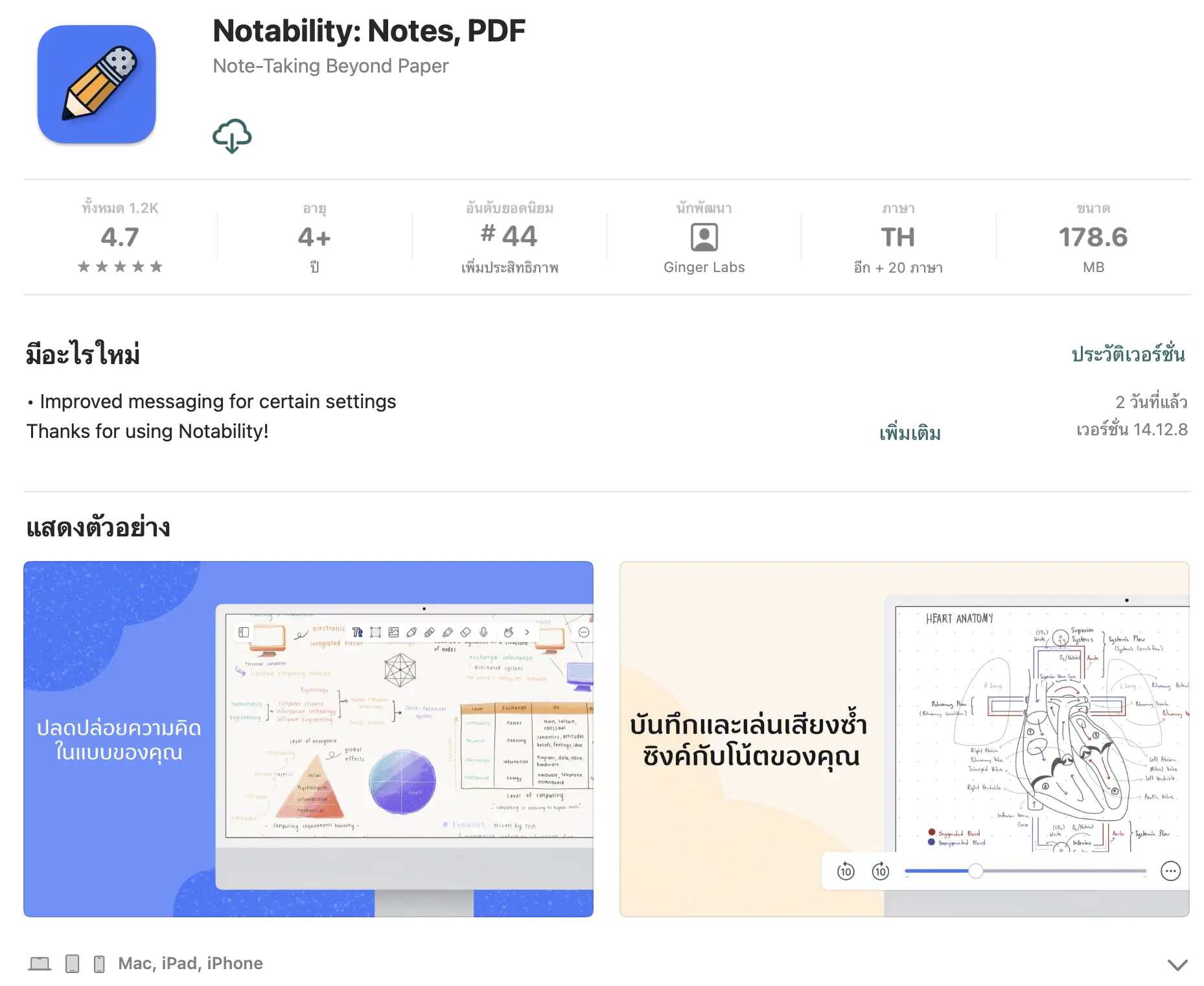This screenshot has height=986, width=1204.
Task: Click the cloud download icon
Action: [232, 135]
